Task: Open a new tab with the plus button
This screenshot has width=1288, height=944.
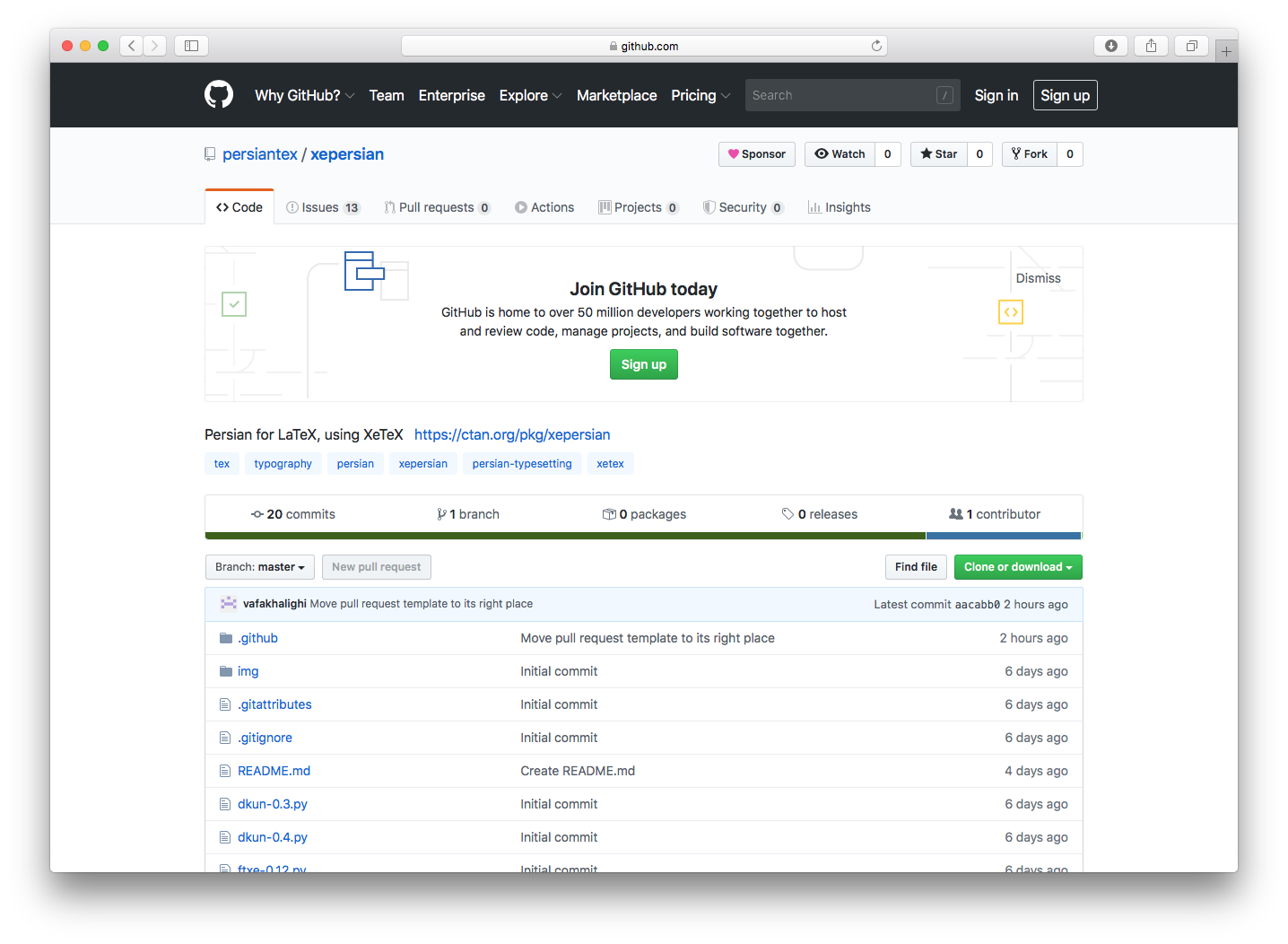Action: [x=1226, y=51]
